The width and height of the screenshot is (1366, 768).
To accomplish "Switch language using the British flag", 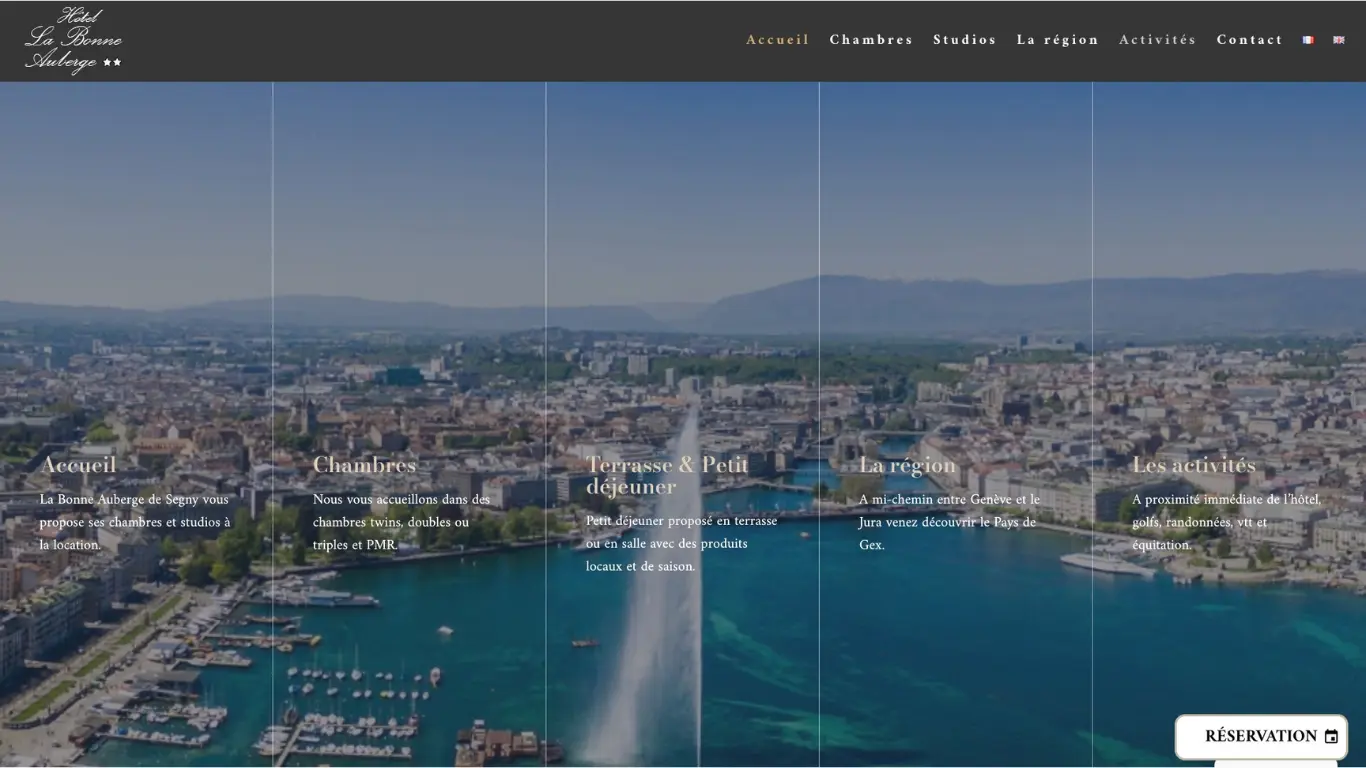I will pos(1339,40).
